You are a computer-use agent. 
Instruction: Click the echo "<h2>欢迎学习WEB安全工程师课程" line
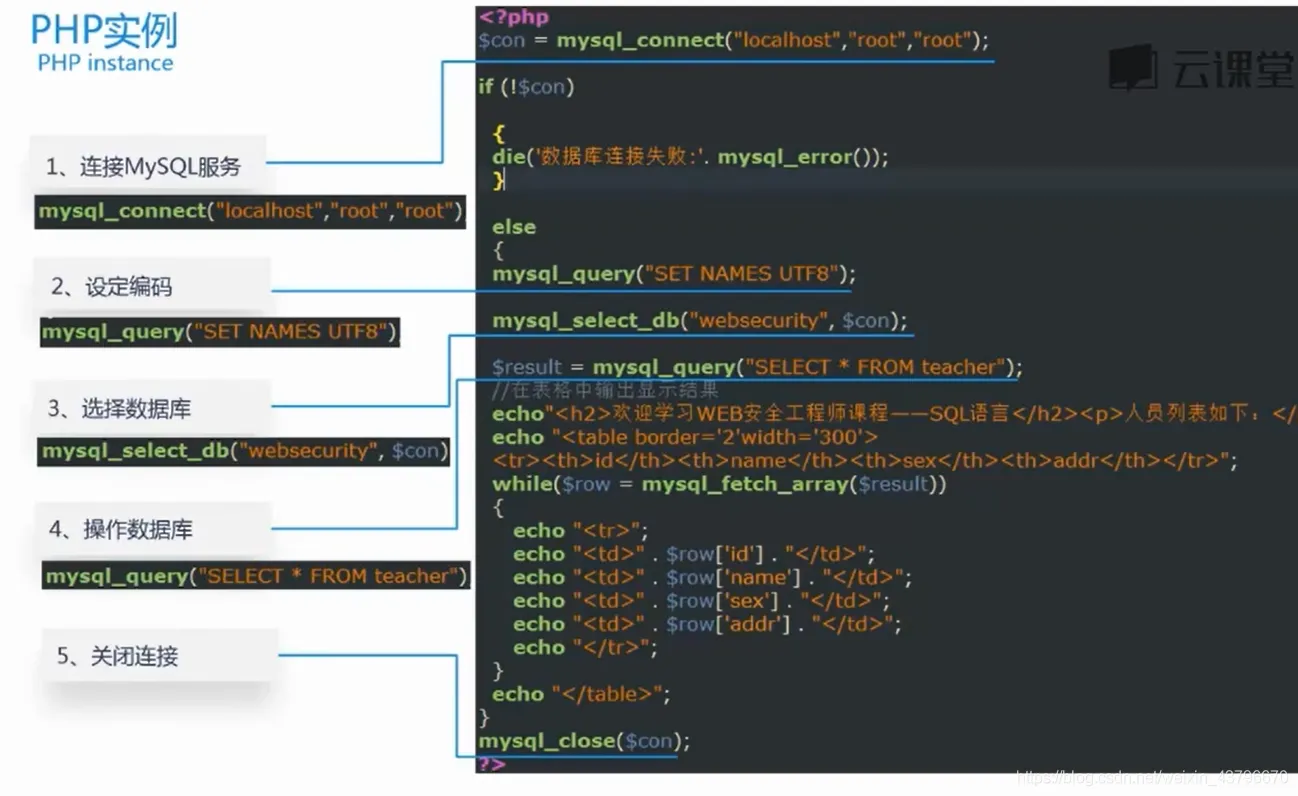[x=894, y=413]
